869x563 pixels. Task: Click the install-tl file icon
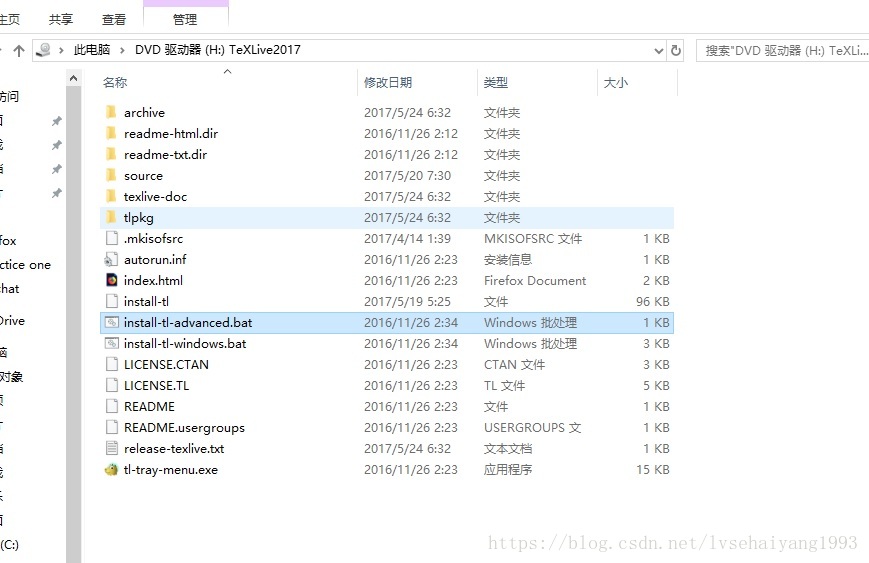[111, 301]
